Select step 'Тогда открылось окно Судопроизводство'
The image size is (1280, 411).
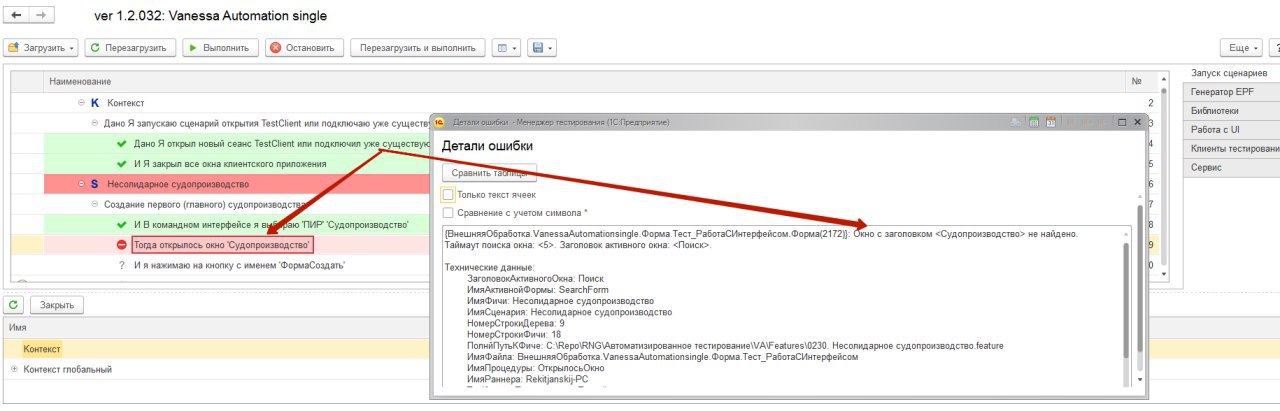pyautogui.click(x=222, y=244)
